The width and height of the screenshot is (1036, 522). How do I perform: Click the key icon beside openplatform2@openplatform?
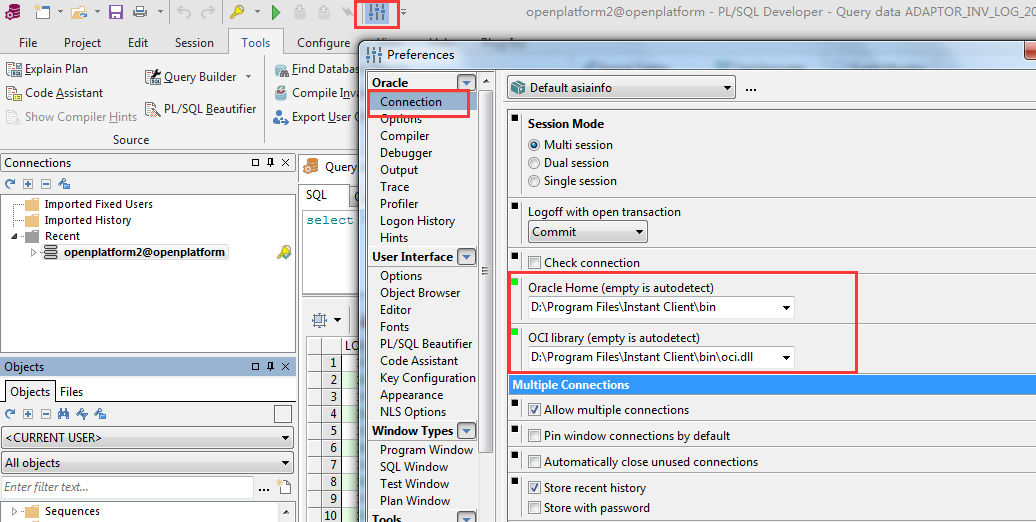point(284,252)
